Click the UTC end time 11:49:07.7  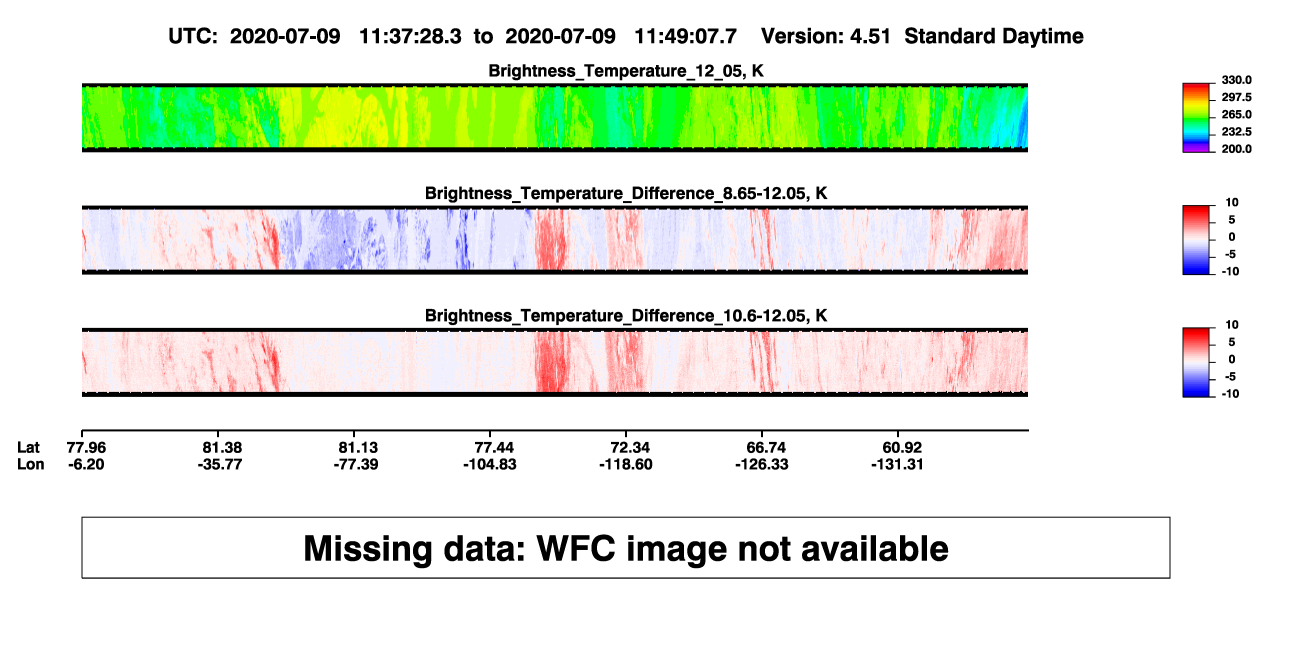pos(686,37)
